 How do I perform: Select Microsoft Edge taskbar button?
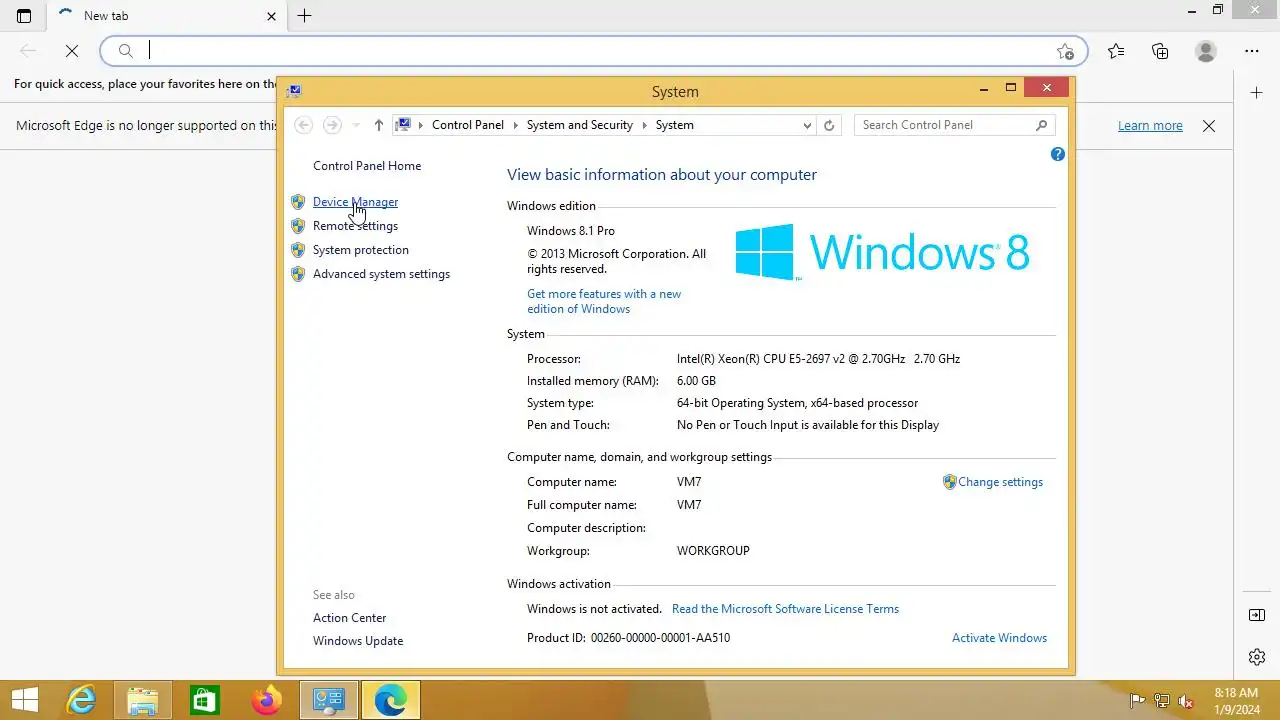pyautogui.click(x=390, y=700)
